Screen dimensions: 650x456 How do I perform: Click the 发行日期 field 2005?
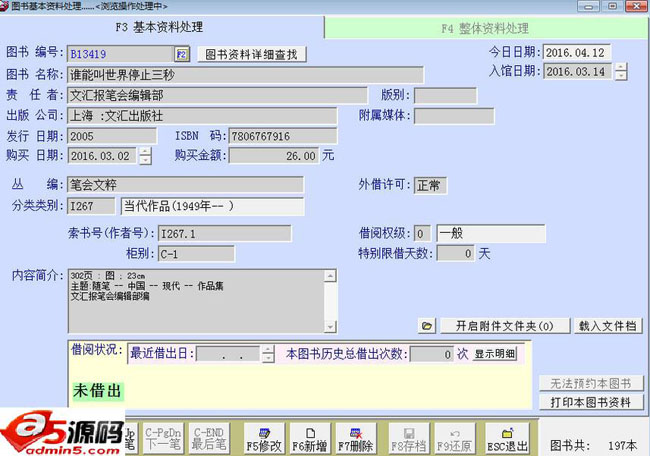112,136
